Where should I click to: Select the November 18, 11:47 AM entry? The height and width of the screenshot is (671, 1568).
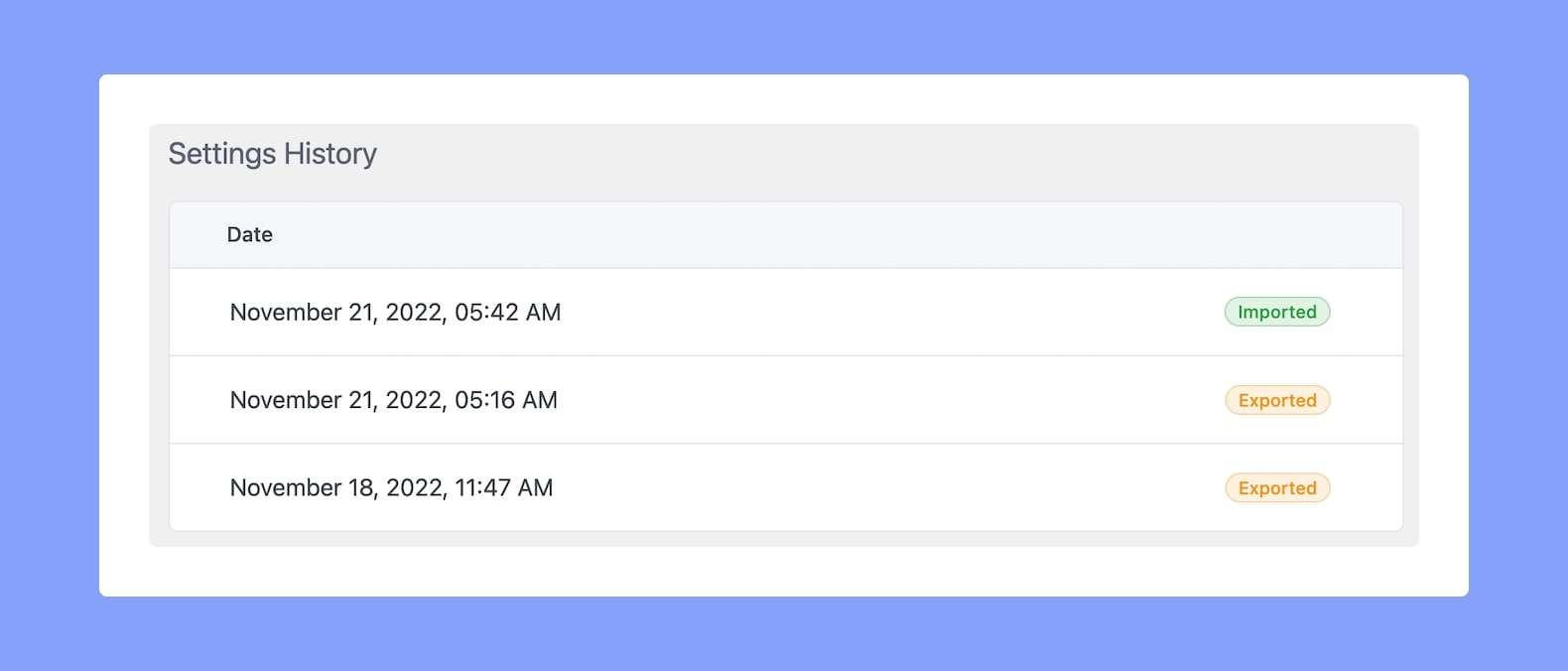(786, 487)
